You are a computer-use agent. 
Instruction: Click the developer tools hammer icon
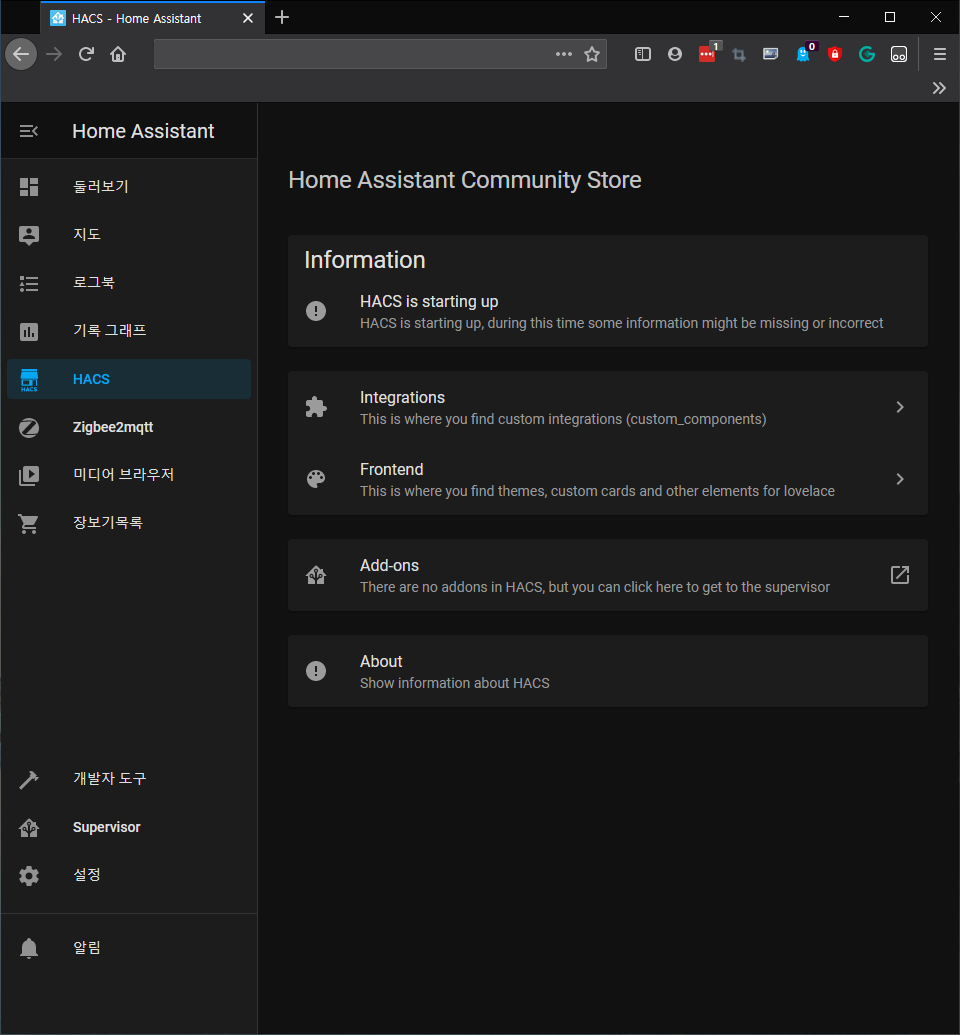coord(29,780)
